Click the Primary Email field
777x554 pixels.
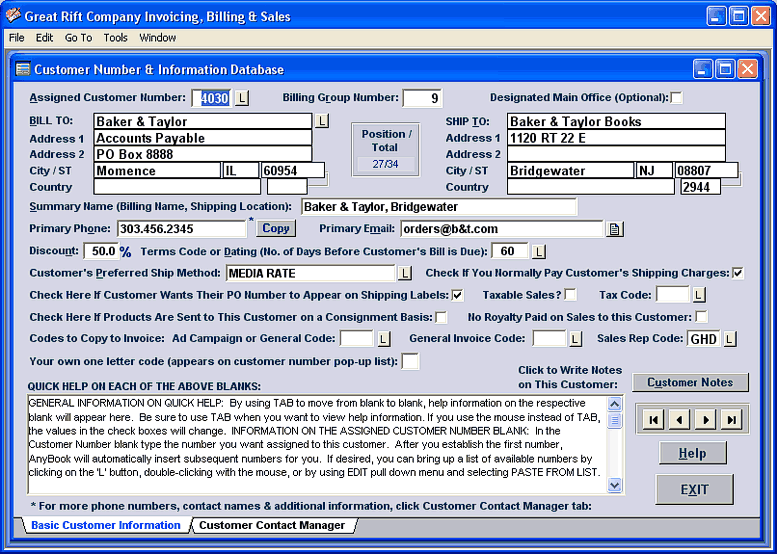coord(502,229)
